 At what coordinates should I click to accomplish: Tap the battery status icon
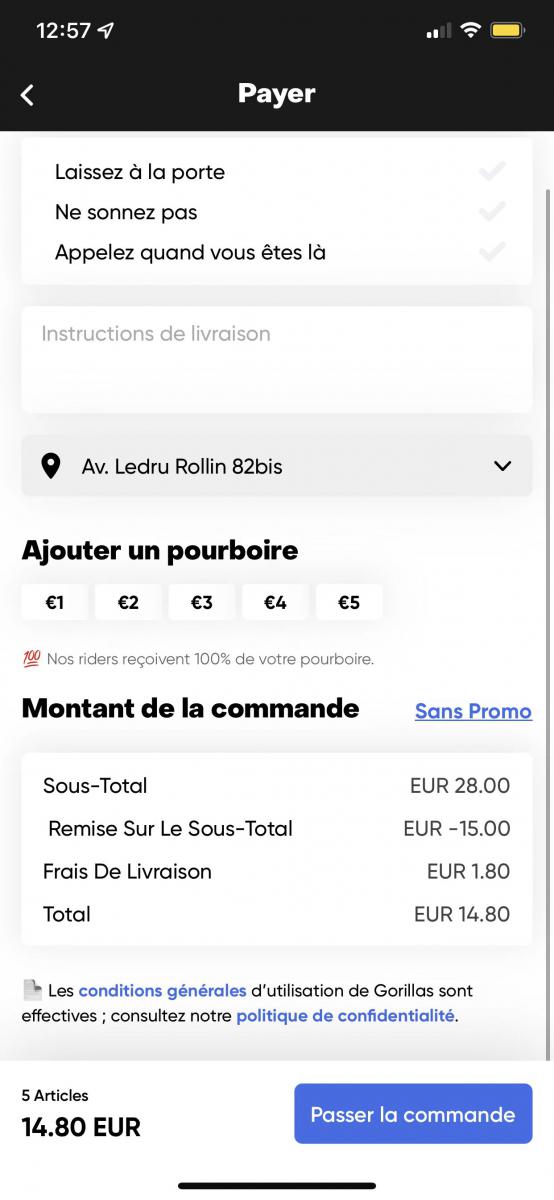(507, 31)
